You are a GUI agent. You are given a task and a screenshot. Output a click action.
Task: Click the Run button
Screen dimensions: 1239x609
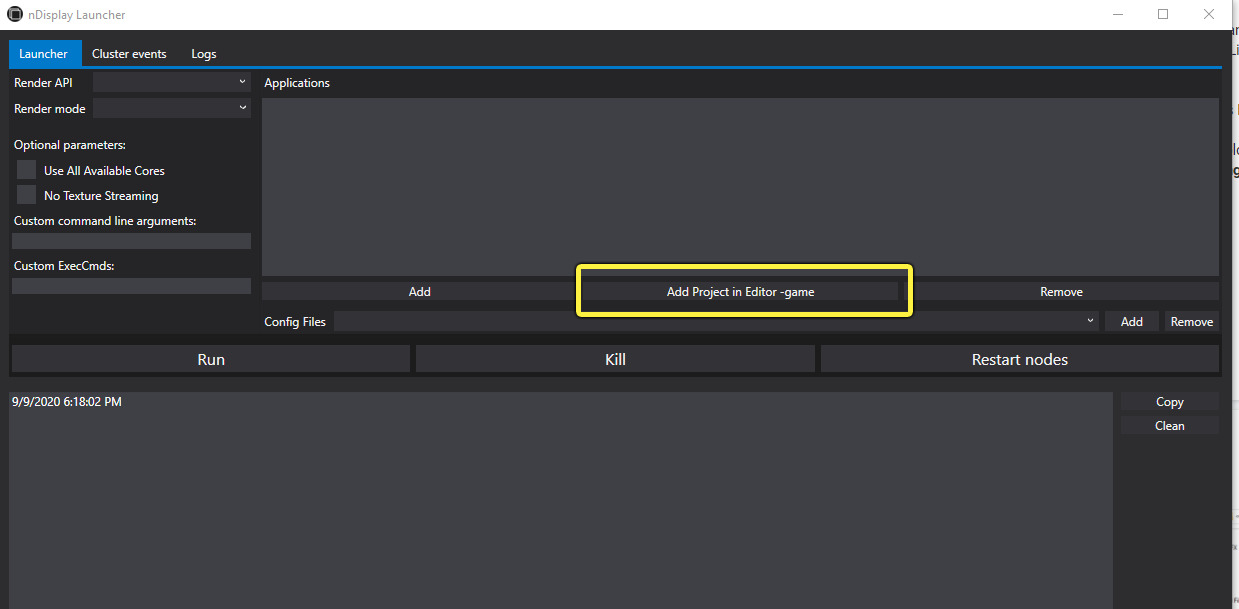coord(210,358)
